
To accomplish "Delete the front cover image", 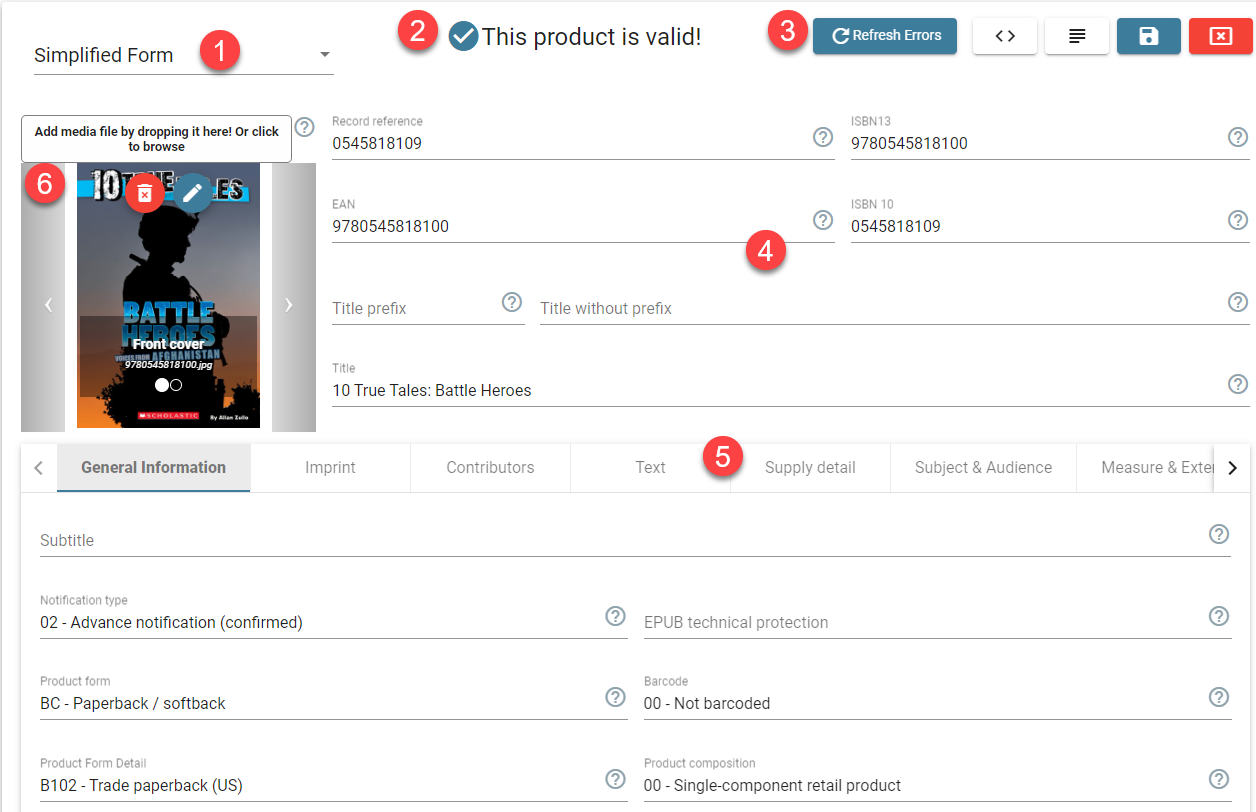I will 145,193.
